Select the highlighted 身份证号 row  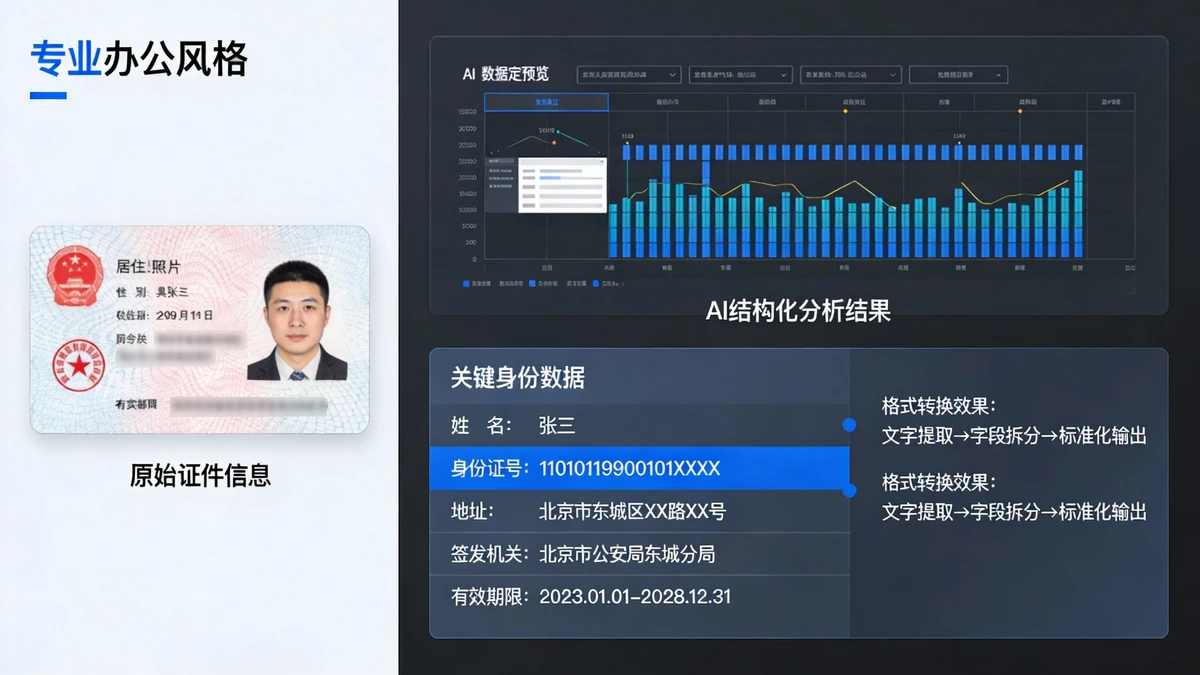tap(639, 468)
